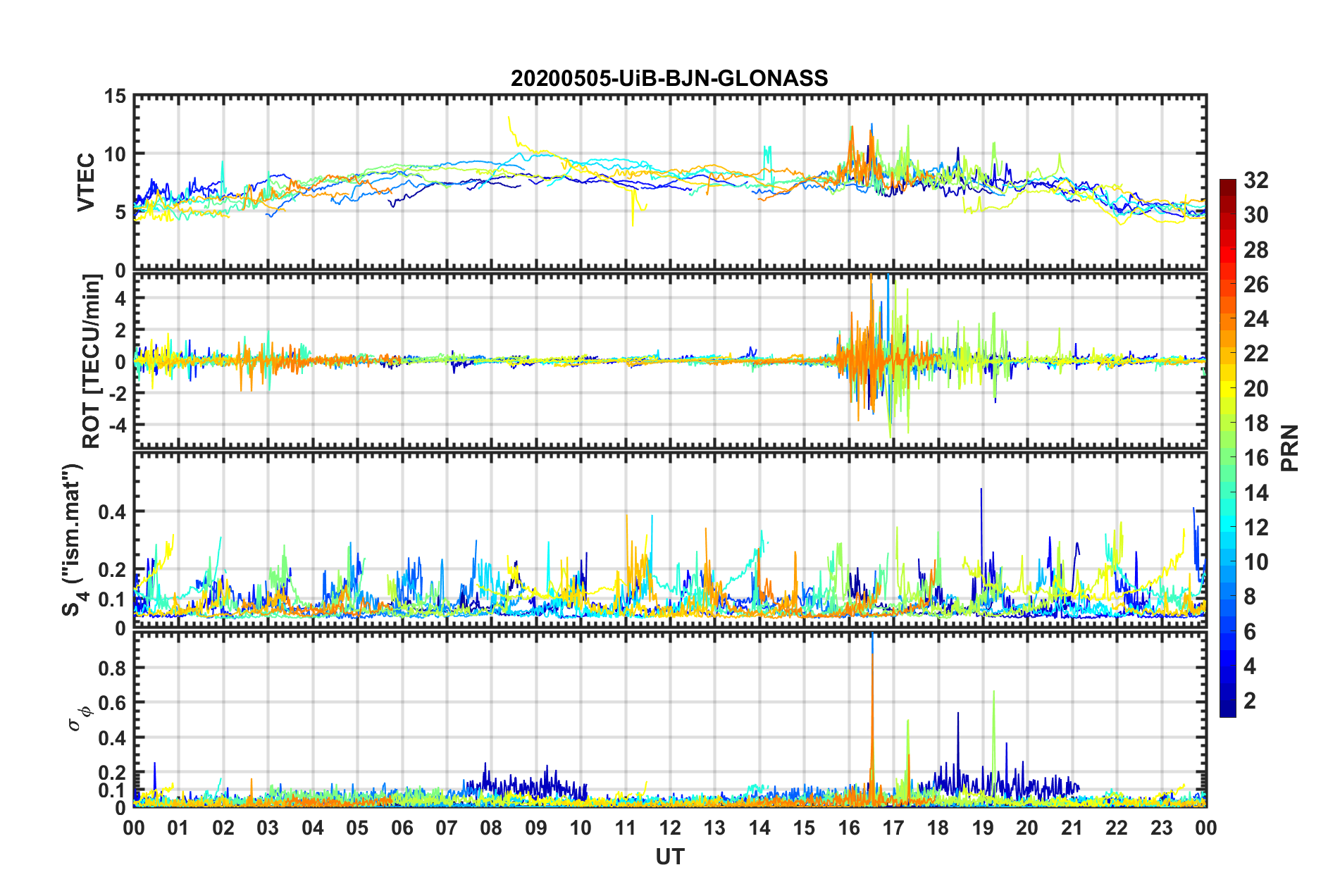Click the ROT [TECU/min] axis label
The image size is (1340, 896).
coord(92,361)
